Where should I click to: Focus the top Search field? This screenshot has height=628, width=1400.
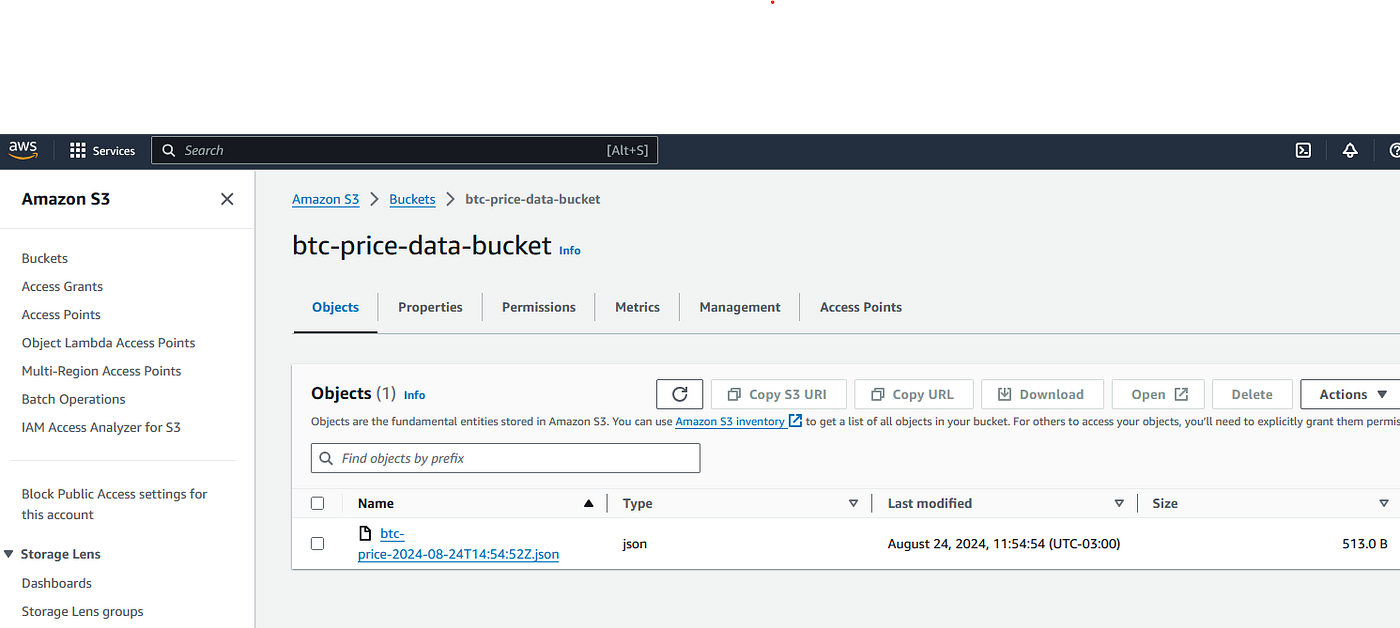coord(404,150)
